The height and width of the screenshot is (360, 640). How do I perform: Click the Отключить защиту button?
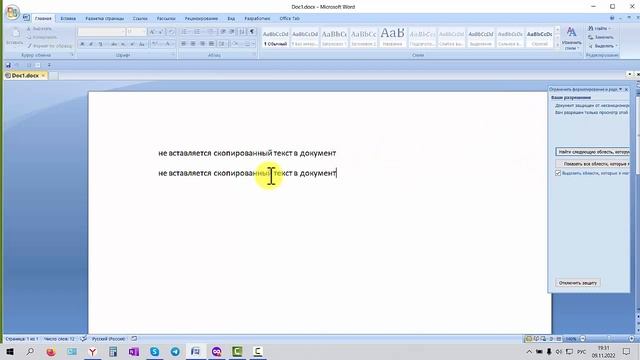point(578,283)
